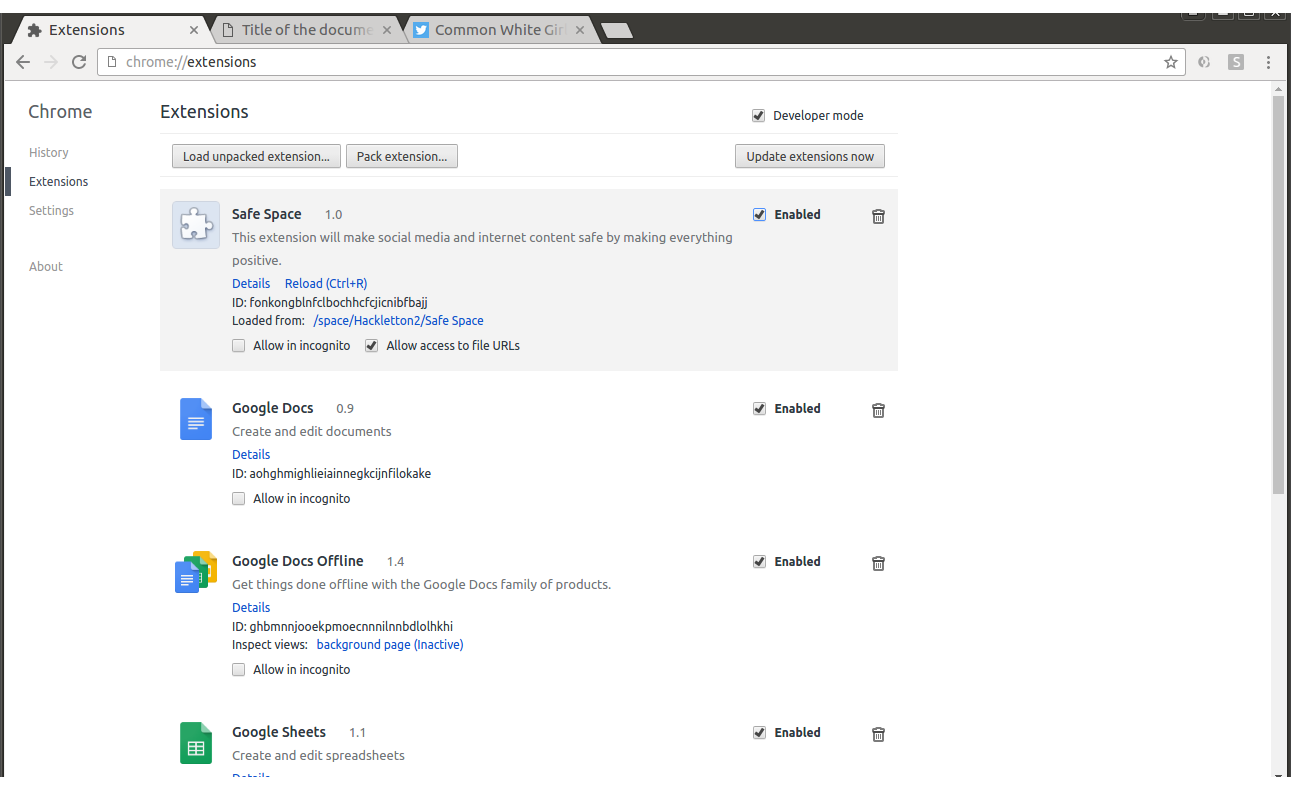
Task: Close the Title of the document tab
Action: tap(387, 30)
